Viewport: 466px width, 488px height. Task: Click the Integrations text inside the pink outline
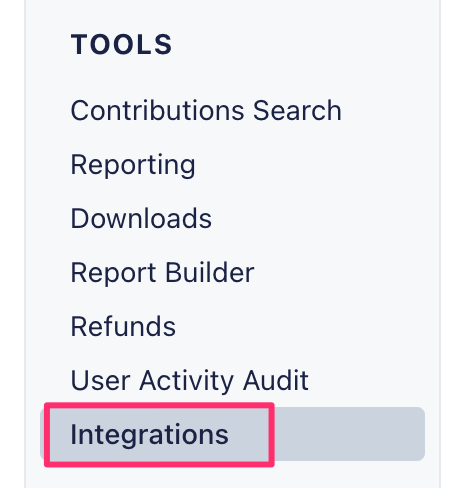click(149, 435)
